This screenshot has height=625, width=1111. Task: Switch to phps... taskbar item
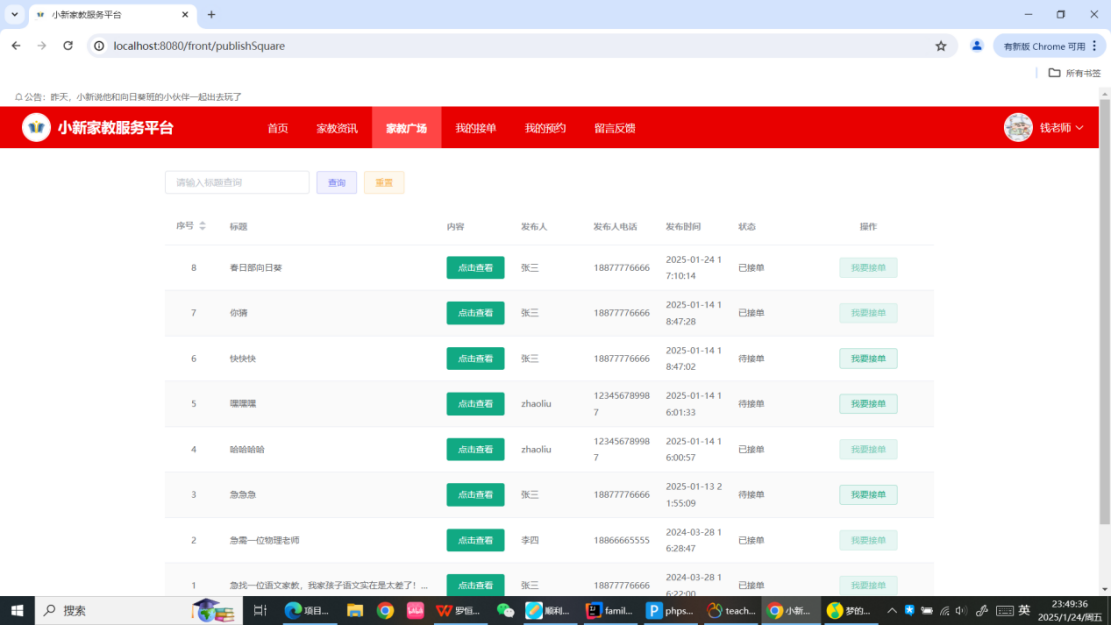coord(670,610)
